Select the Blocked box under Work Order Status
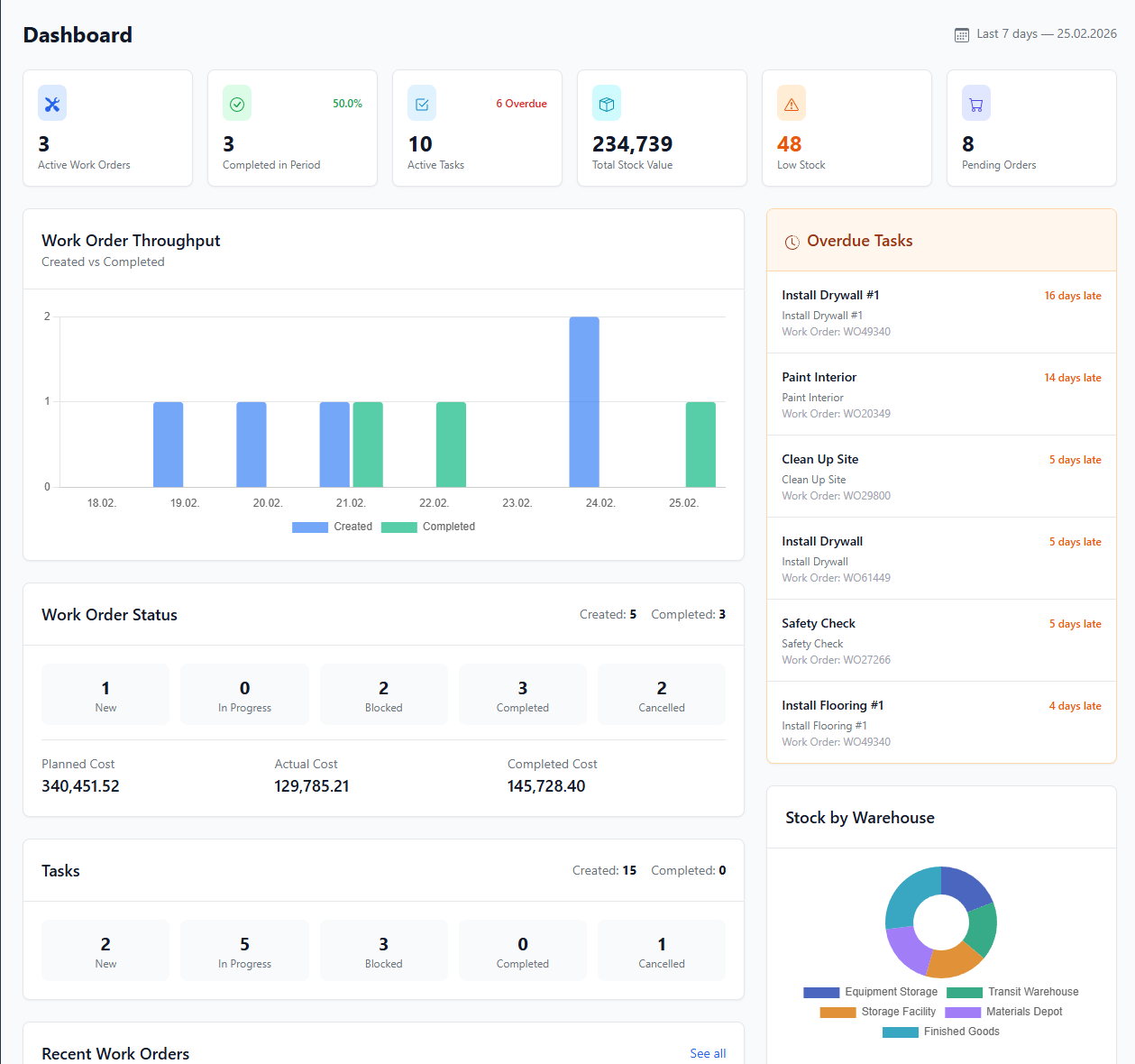 click(x=383, y=694)
